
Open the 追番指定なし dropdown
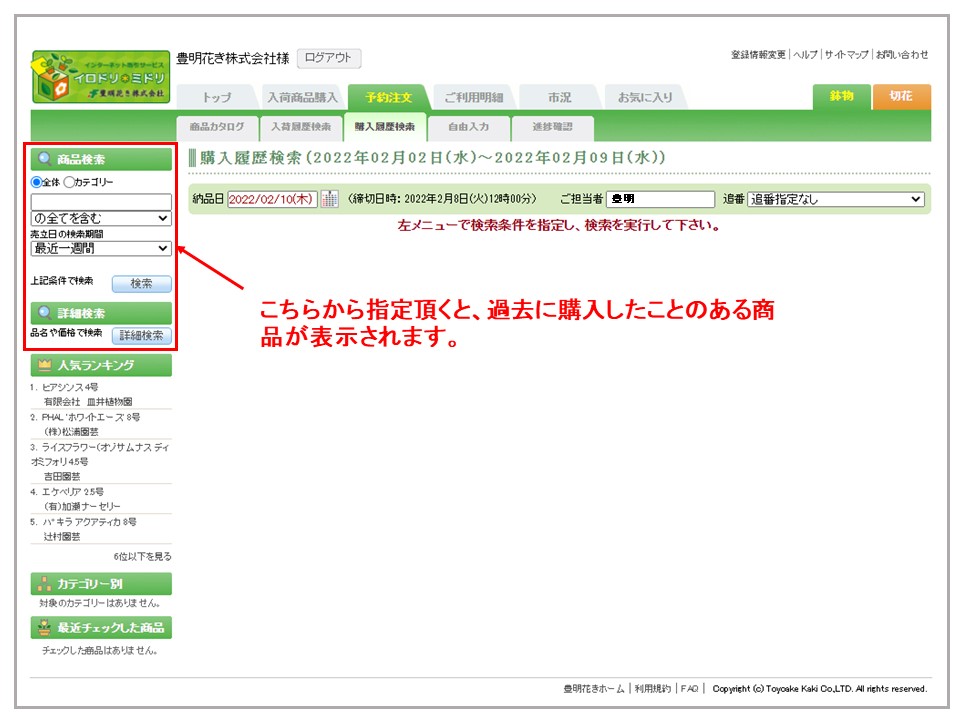(x=836, y=199)
